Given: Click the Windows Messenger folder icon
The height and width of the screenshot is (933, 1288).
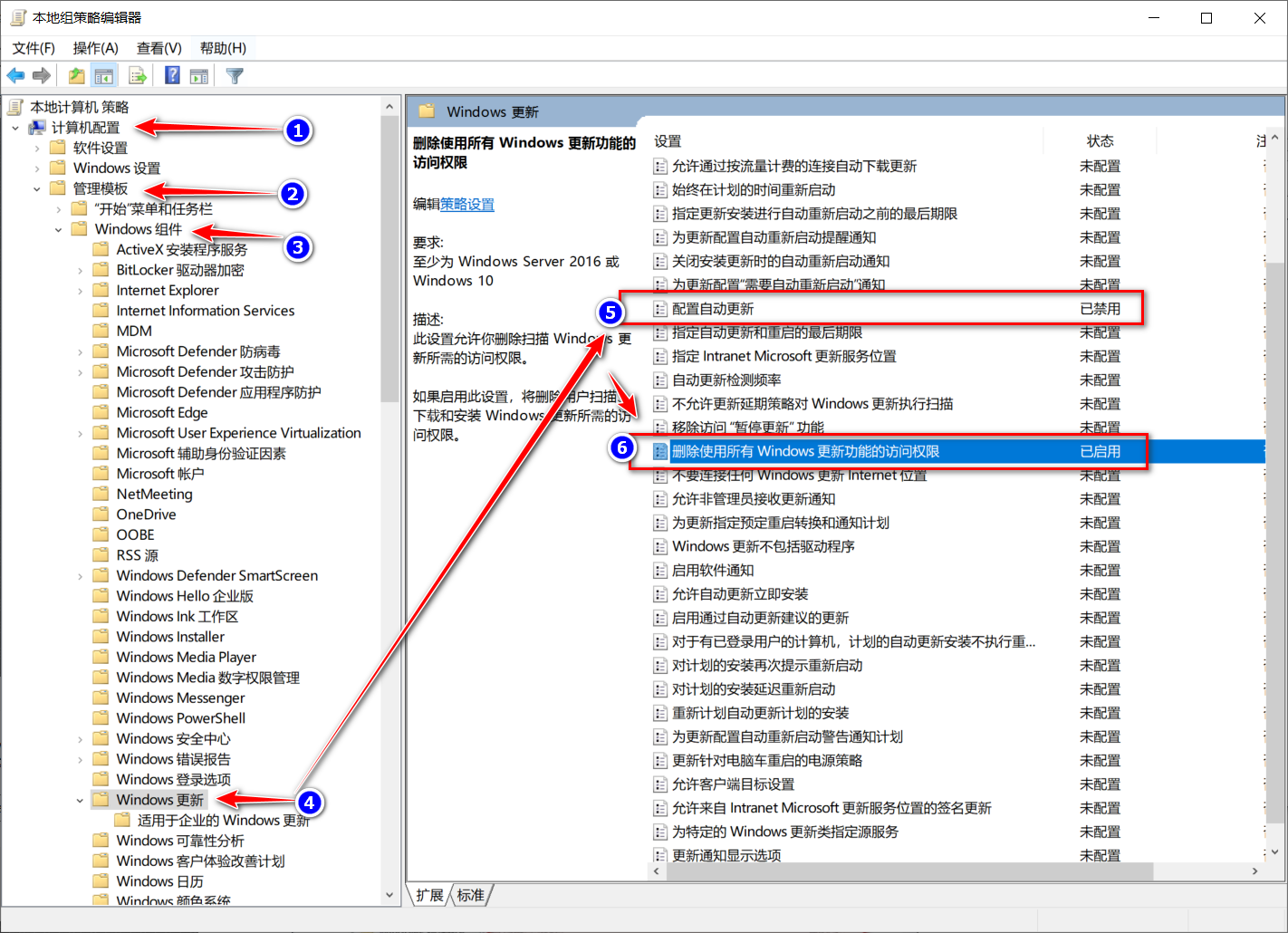Looking at the screenshot, I should coord(101,697).
